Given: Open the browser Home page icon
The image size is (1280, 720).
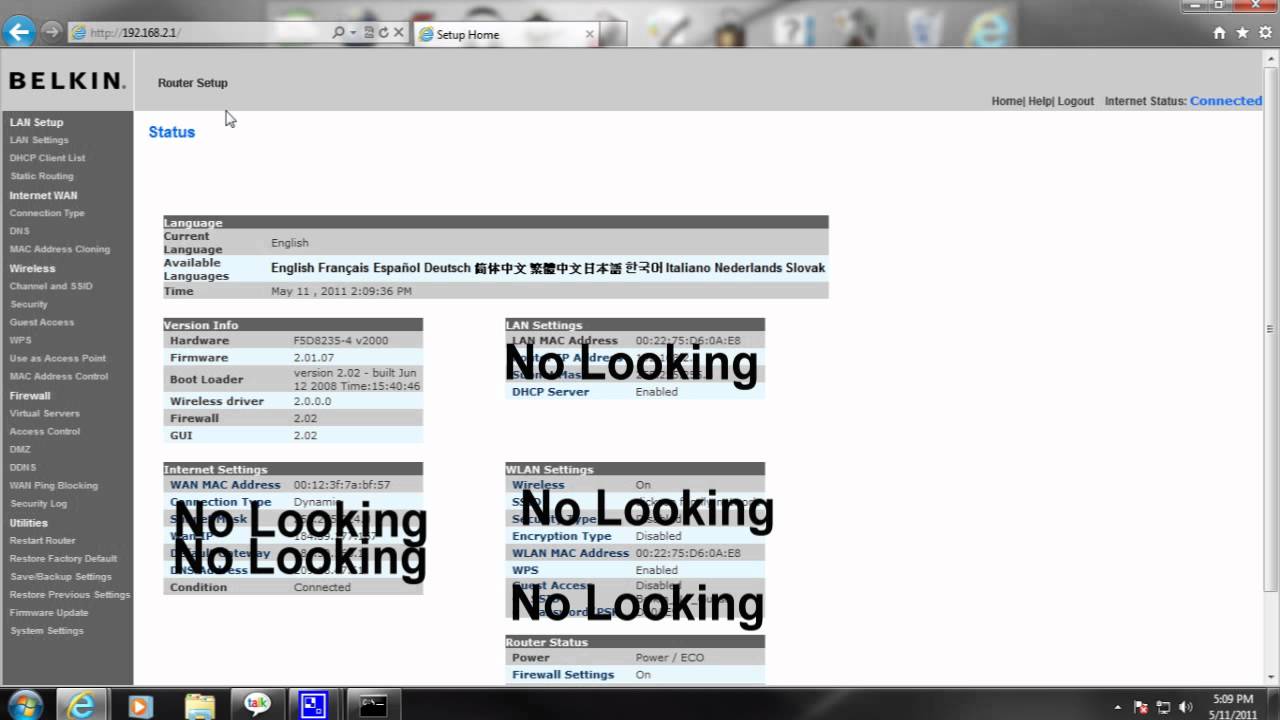Looking at the screenshot, I should pyautogui.click(x=1219, y=33).
